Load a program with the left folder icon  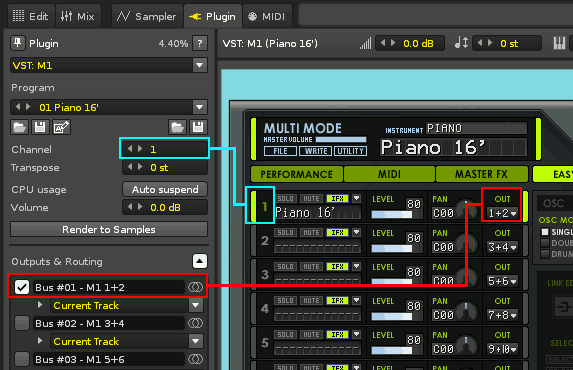pyautogui.click(x=19, y=128)
